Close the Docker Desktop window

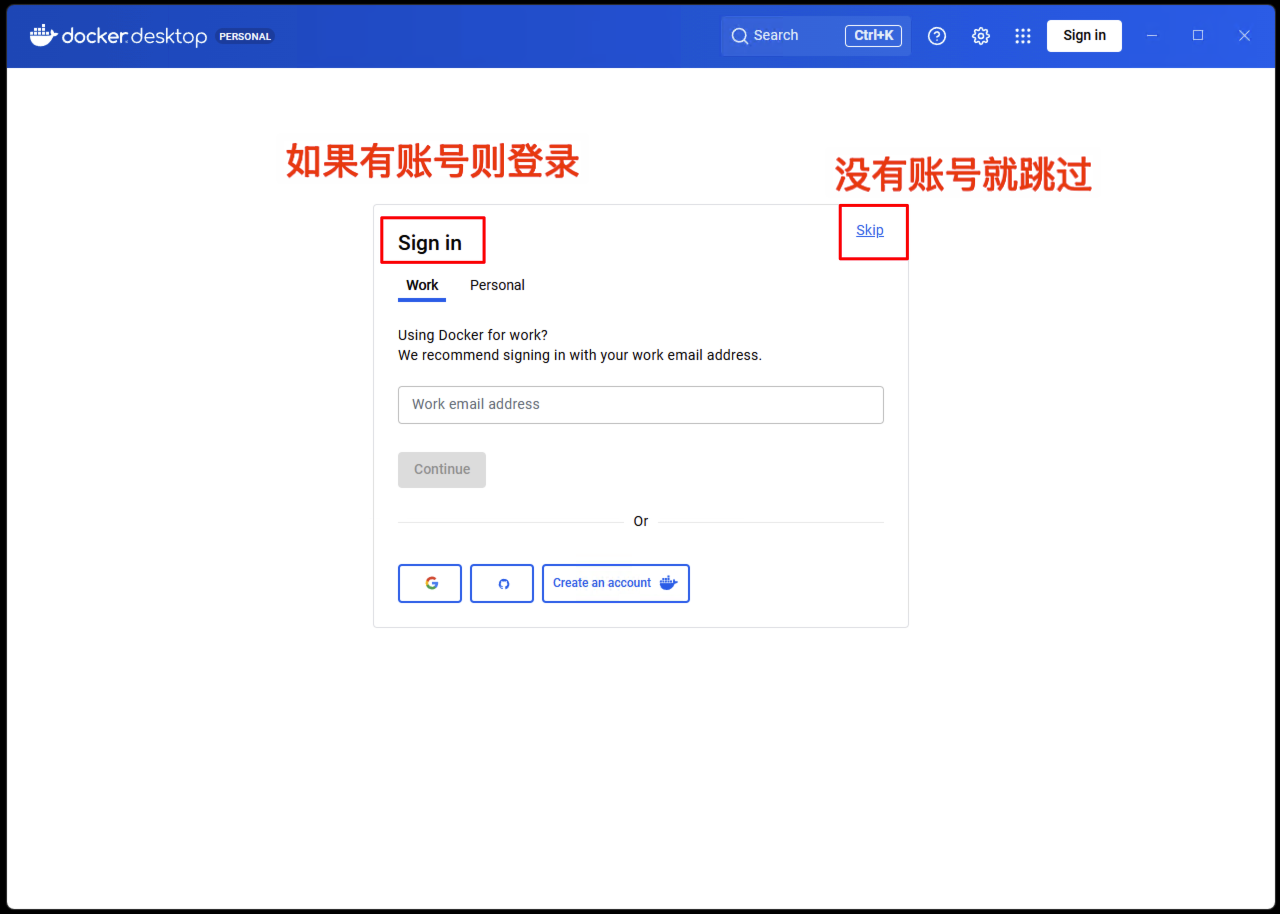click(1244, 36)
